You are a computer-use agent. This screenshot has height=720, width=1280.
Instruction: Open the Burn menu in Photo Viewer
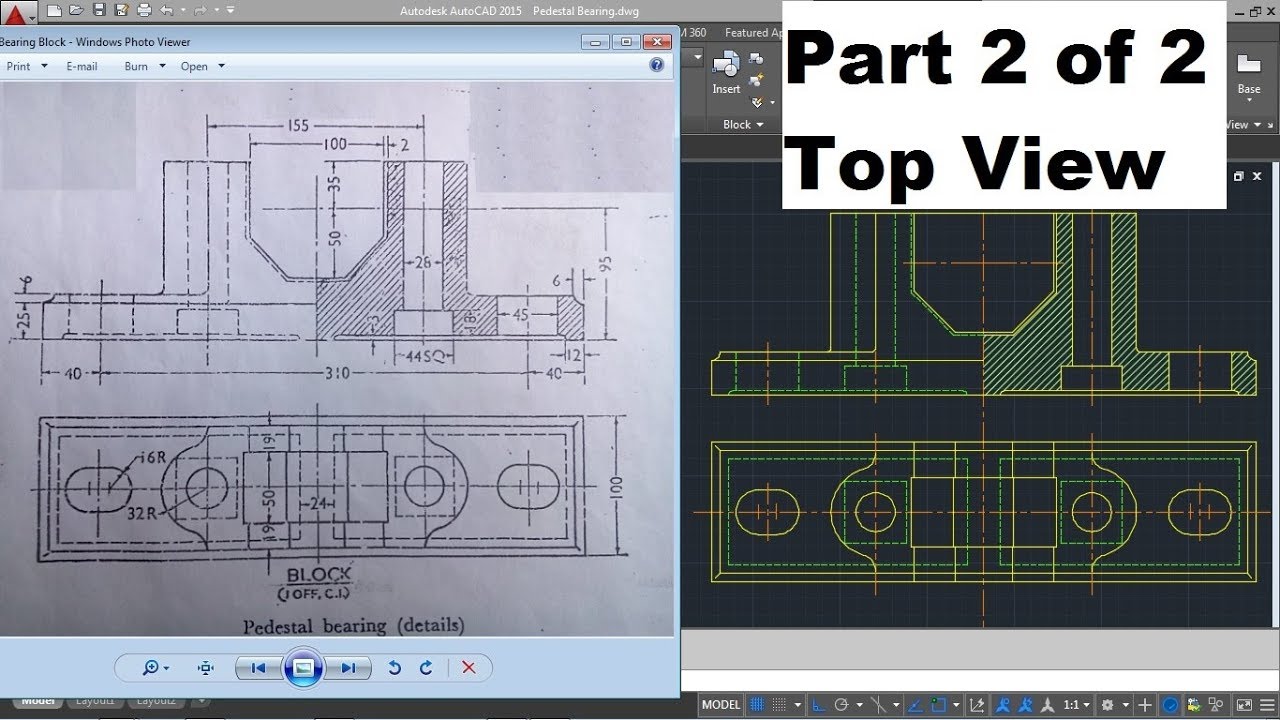click(x=142, y=66)
